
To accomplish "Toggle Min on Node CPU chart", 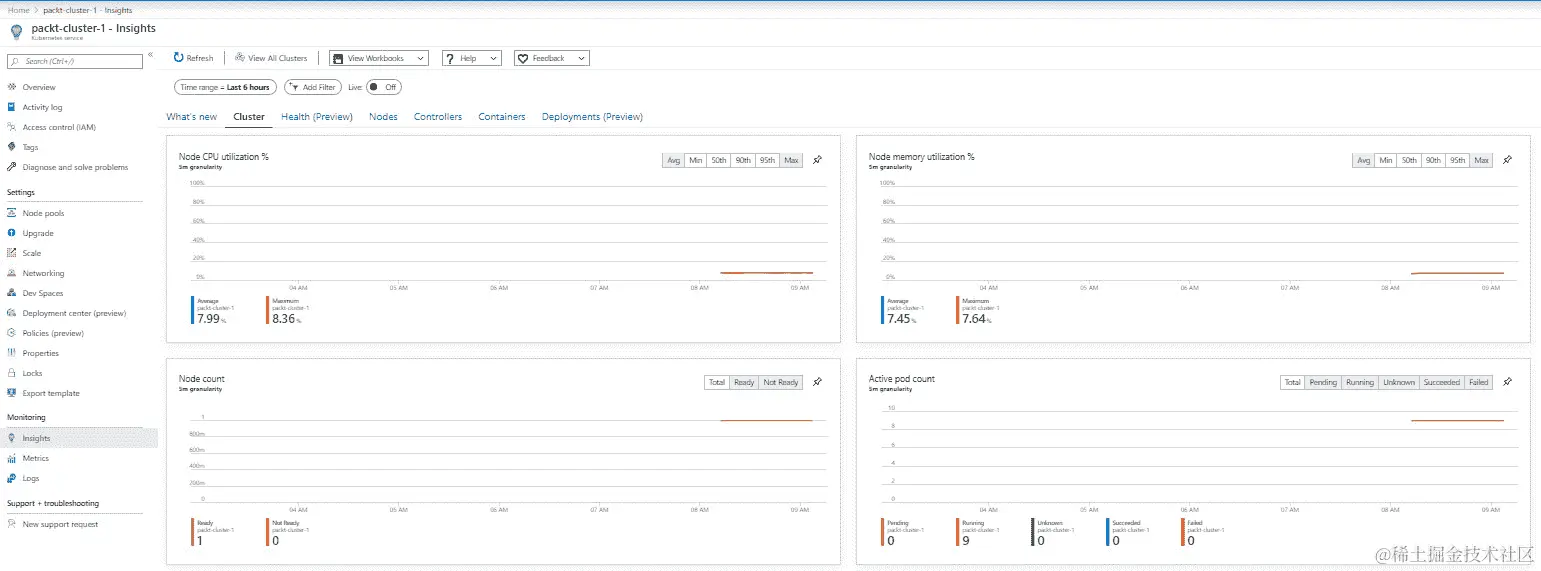I will pos(696,160).
